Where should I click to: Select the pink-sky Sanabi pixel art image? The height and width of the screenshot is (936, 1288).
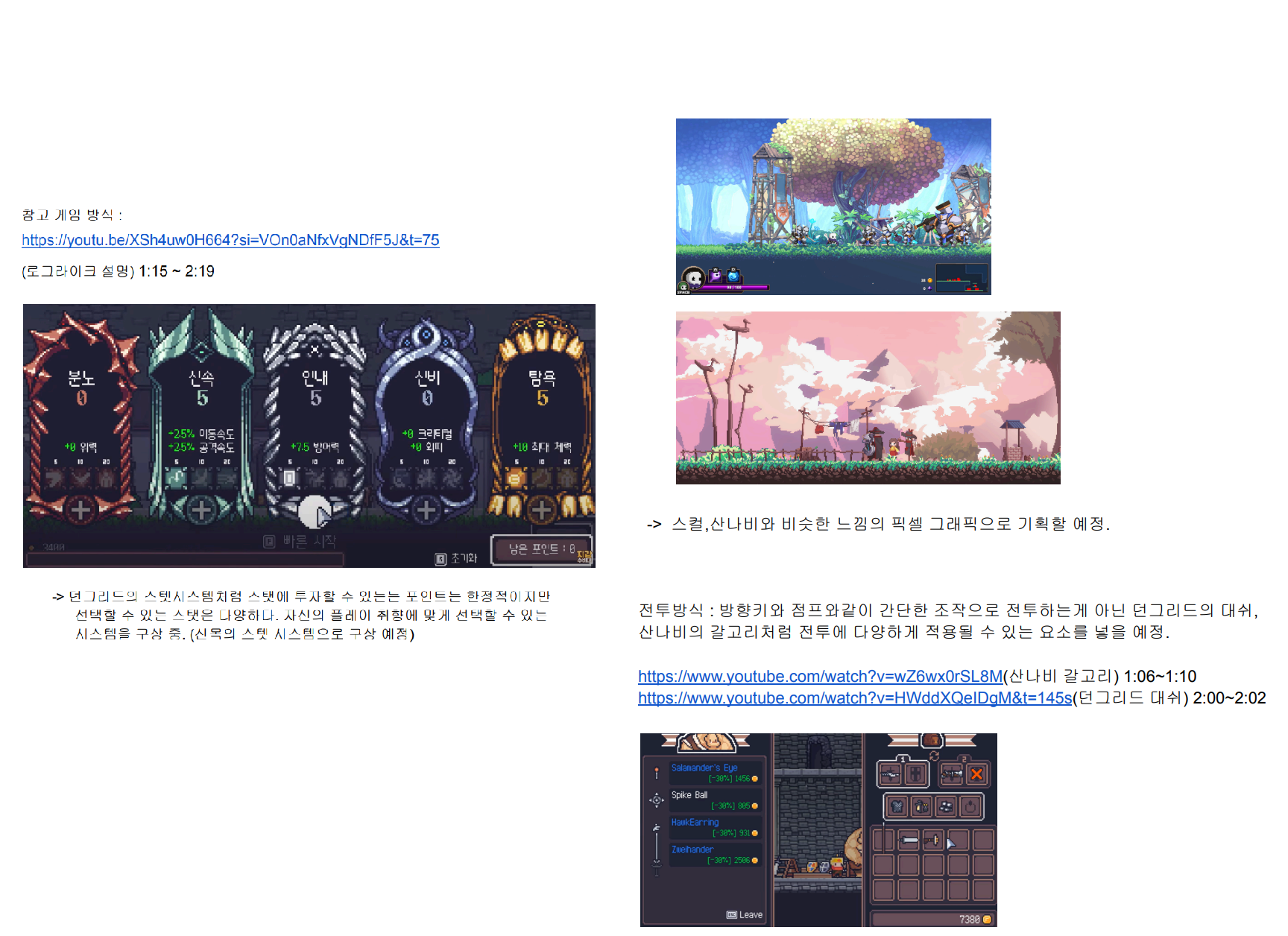pyautogui.click(x=868, y=398)
